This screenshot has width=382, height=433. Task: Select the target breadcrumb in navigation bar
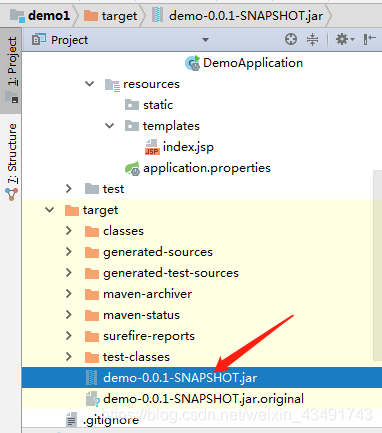point(119,16)
